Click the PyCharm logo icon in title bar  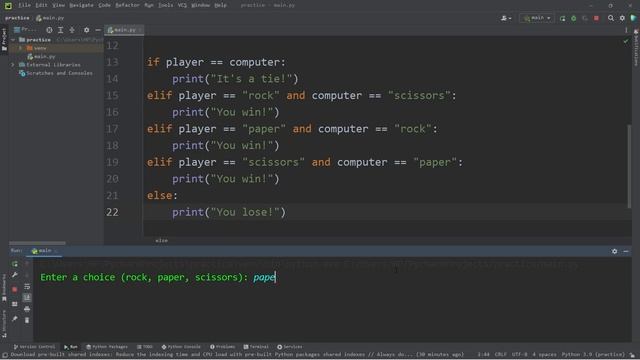pyautogui.click(x=8, y=5)
